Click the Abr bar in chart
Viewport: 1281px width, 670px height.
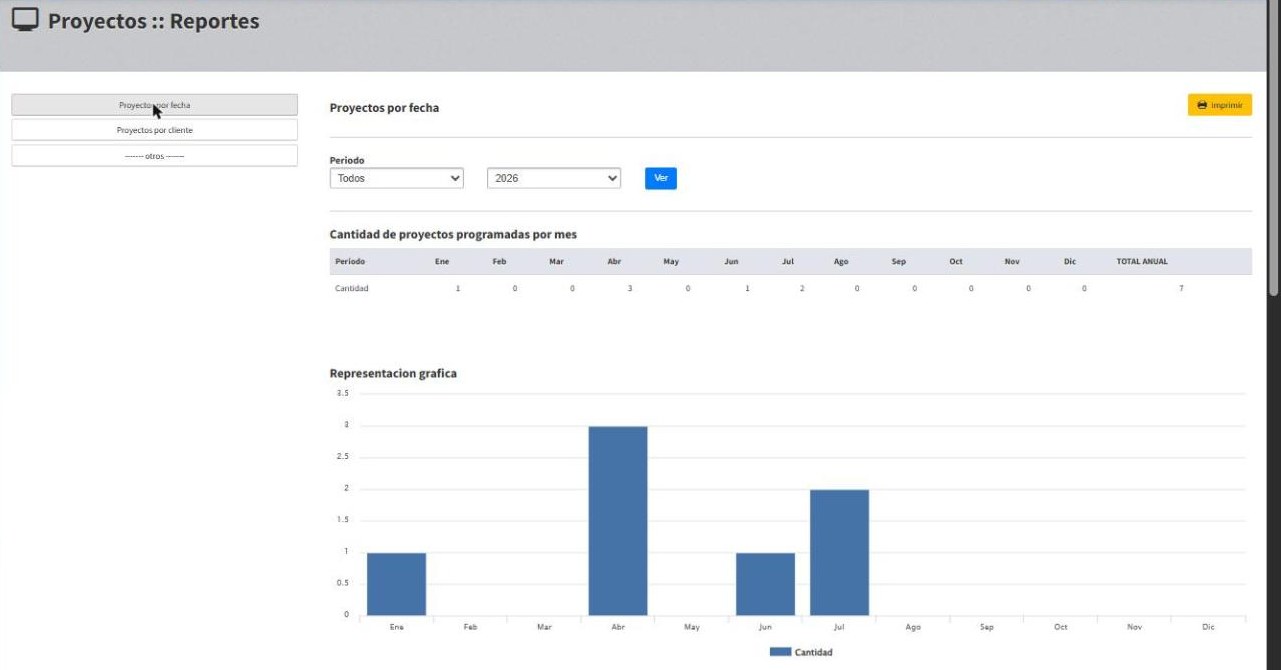click(x=618, y=521)
